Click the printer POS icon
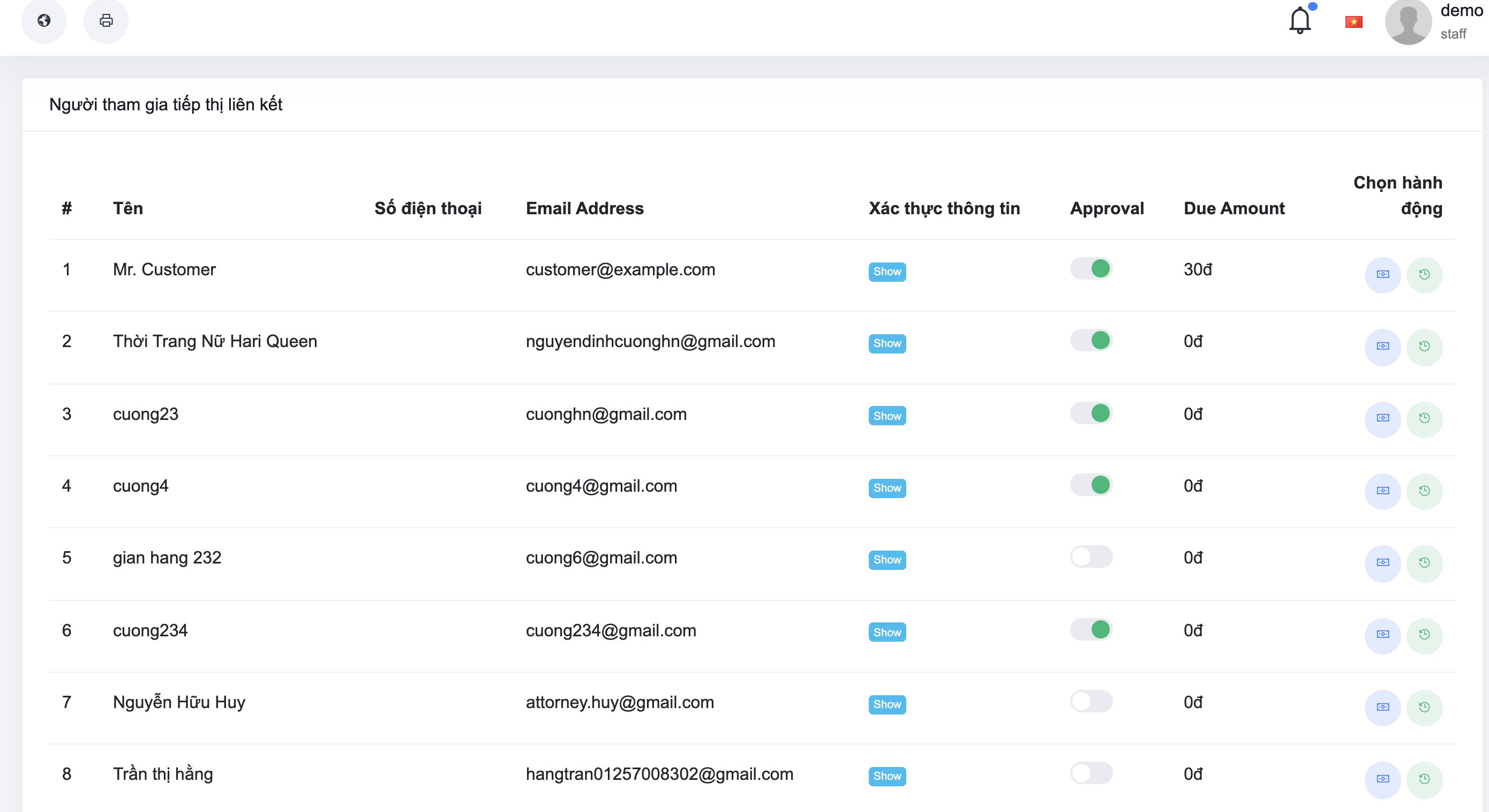Image resolution: width=1489 pixels, height=812 pixels. [x=106, y=21]
